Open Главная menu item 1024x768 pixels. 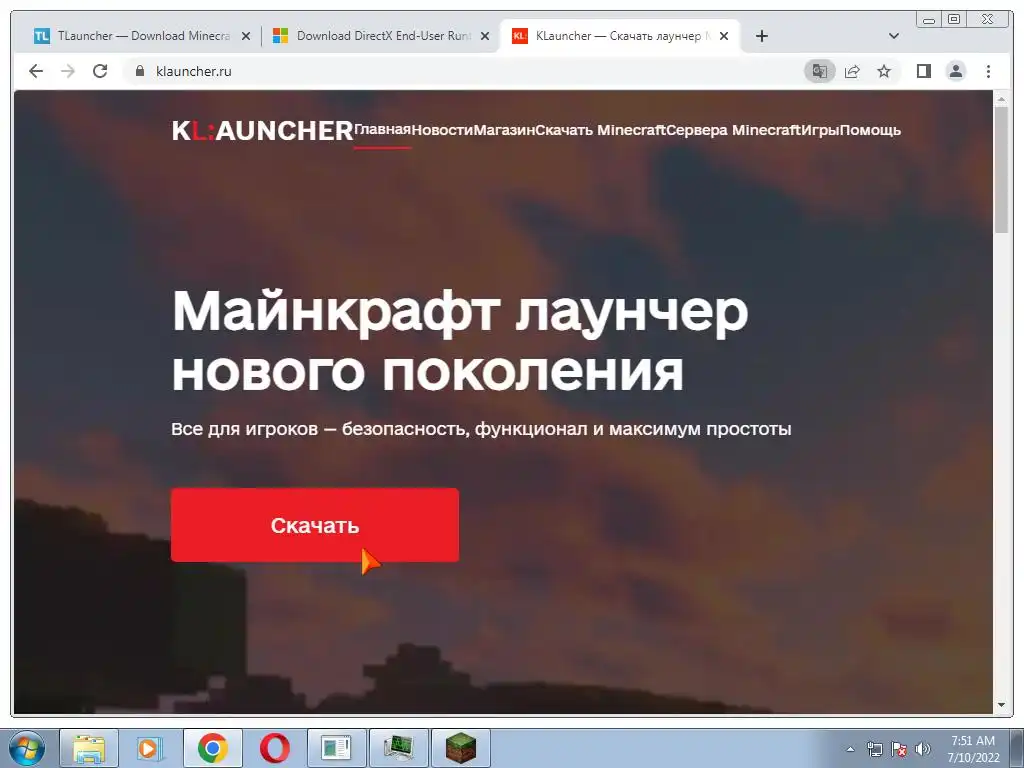point(382,129)
